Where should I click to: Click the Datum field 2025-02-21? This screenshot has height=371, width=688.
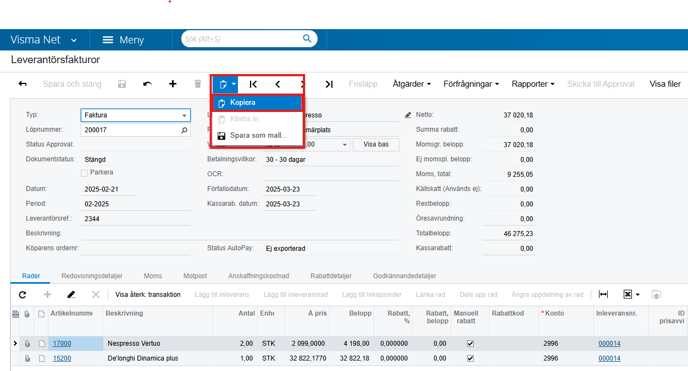(108, 189)
